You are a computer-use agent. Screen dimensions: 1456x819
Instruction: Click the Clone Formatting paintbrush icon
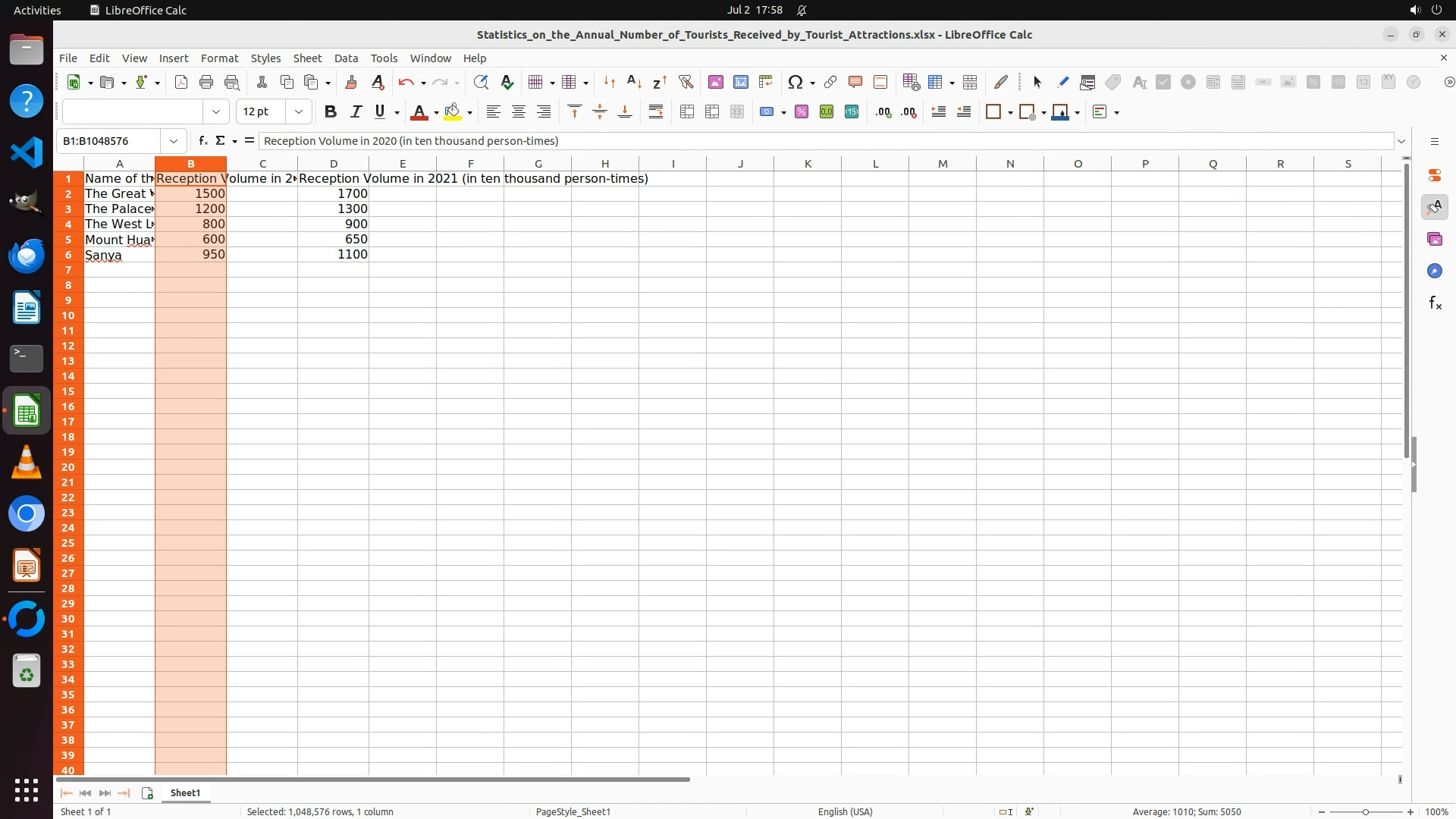350,82
